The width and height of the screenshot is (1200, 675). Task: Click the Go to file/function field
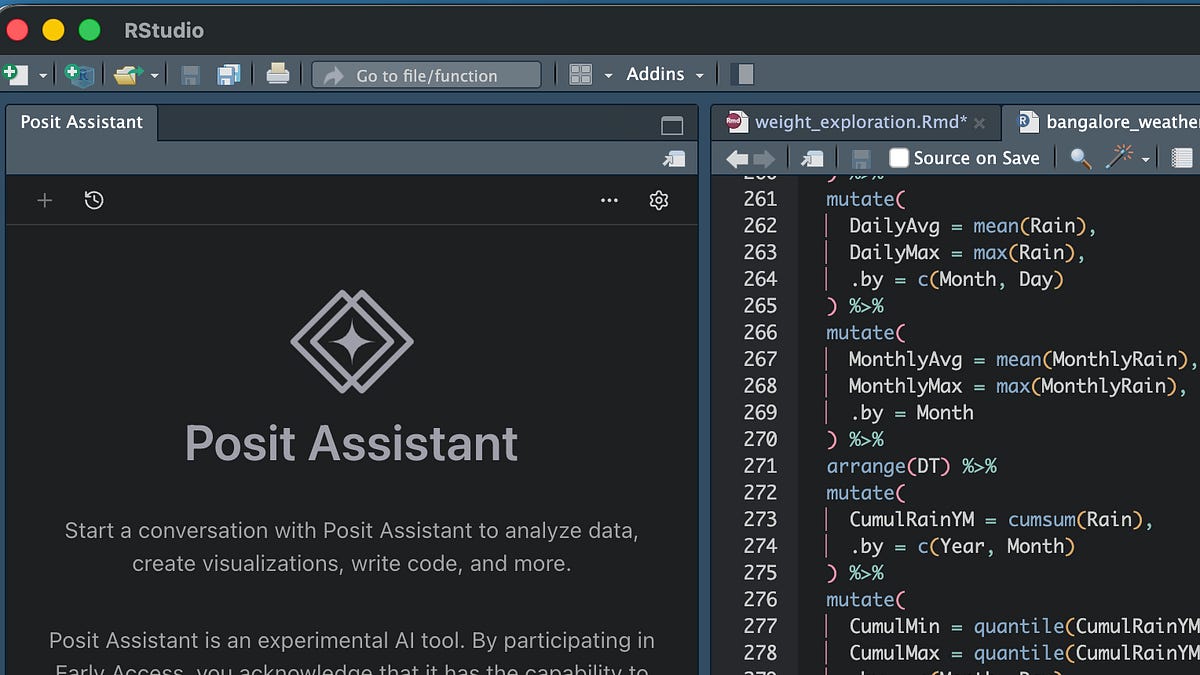pyautogui.click(x=426, y=75)
